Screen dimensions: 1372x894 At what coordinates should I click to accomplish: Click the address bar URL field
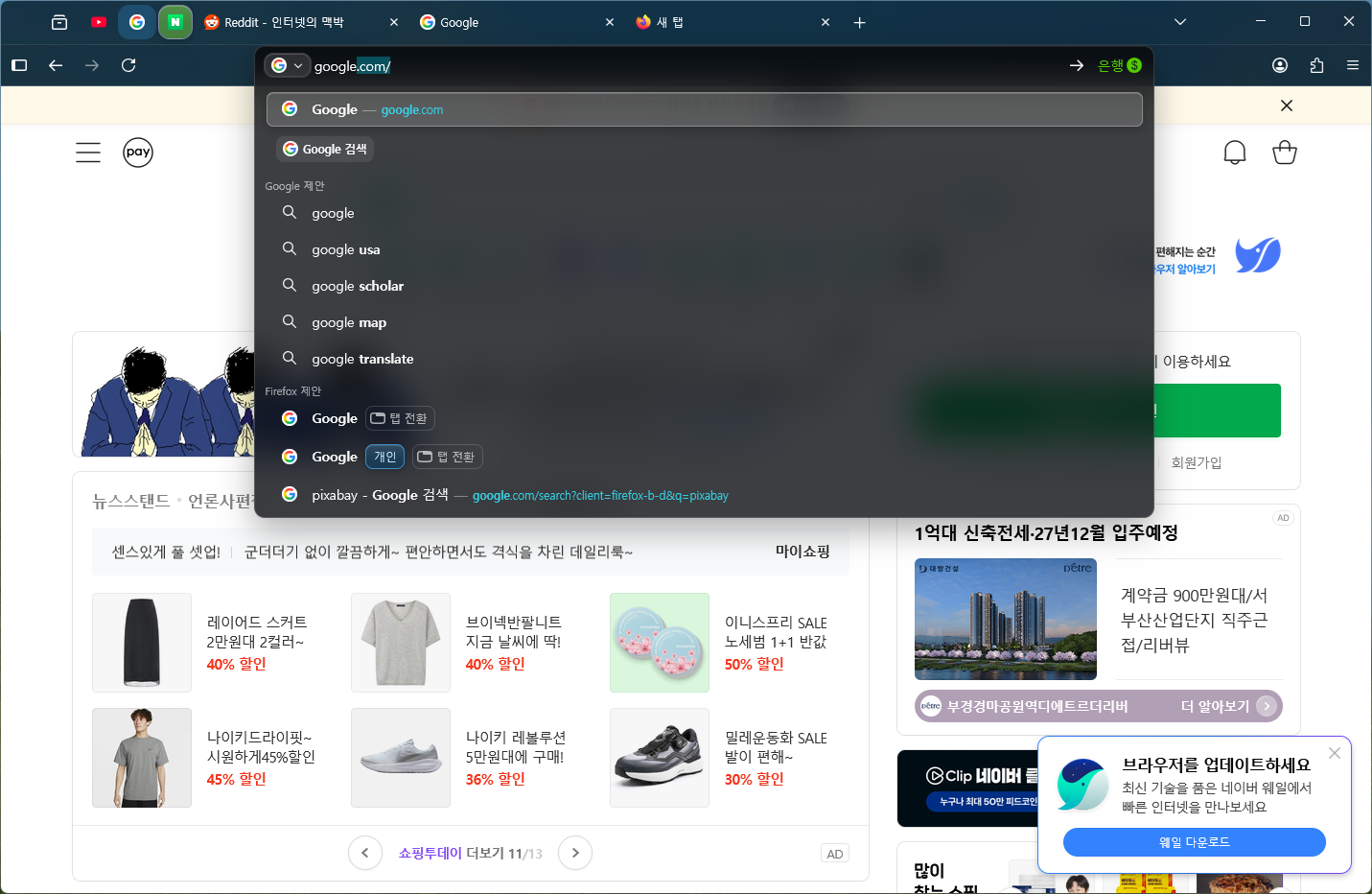[x=686, y=66]
